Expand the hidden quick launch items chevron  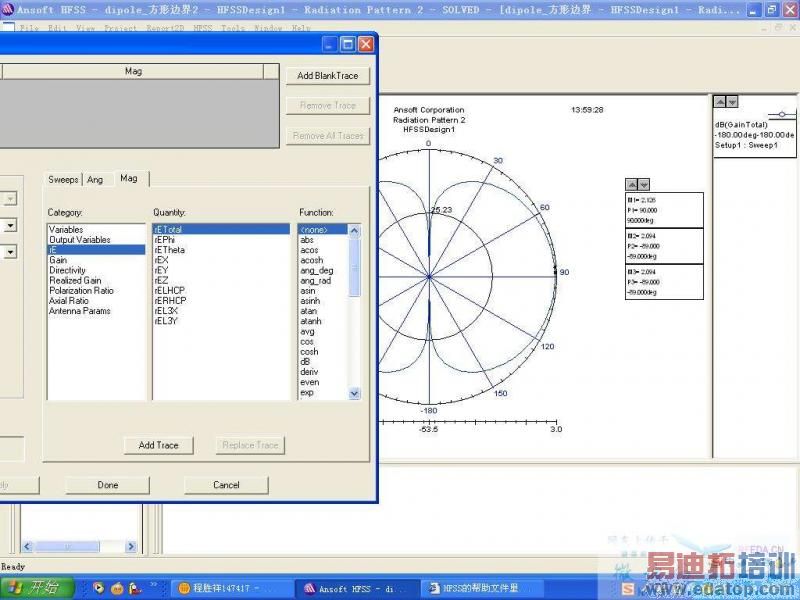pyautogui.click(x=154, y=585)
